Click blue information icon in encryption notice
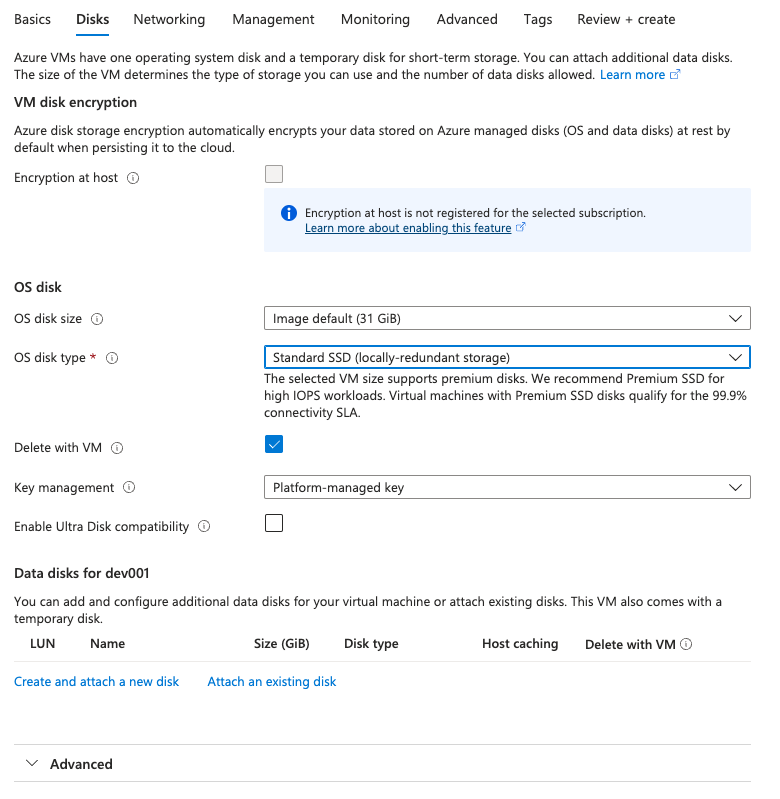780x799 pixels. [x=289, y=213]
